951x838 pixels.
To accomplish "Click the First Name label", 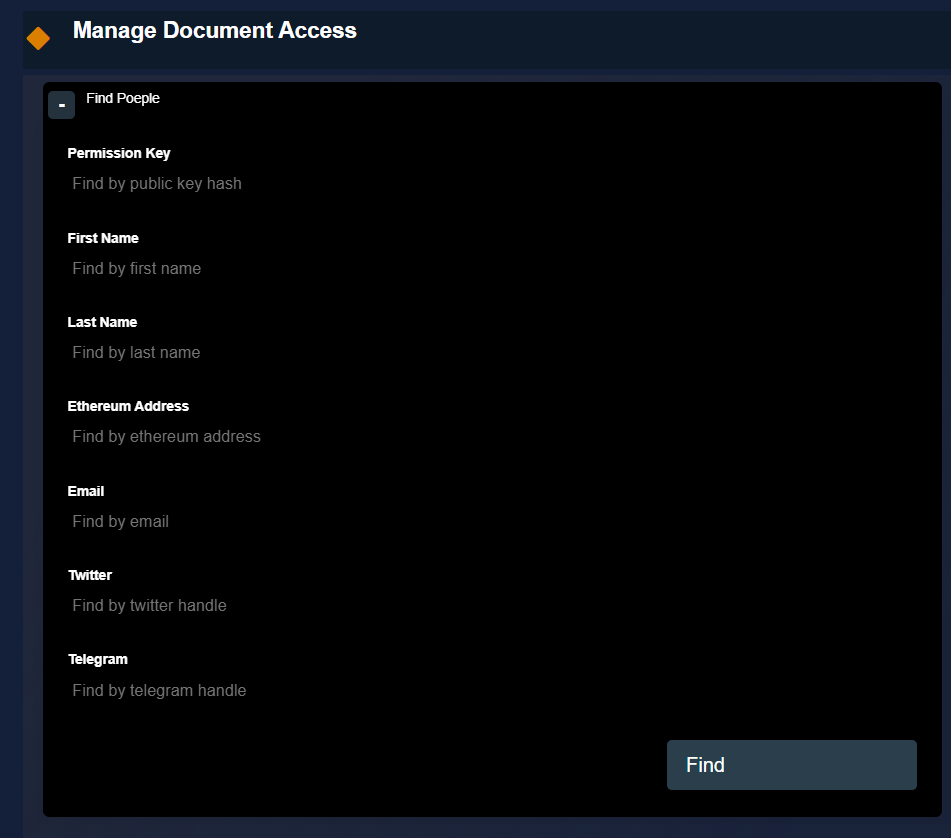I will [103, 238].
